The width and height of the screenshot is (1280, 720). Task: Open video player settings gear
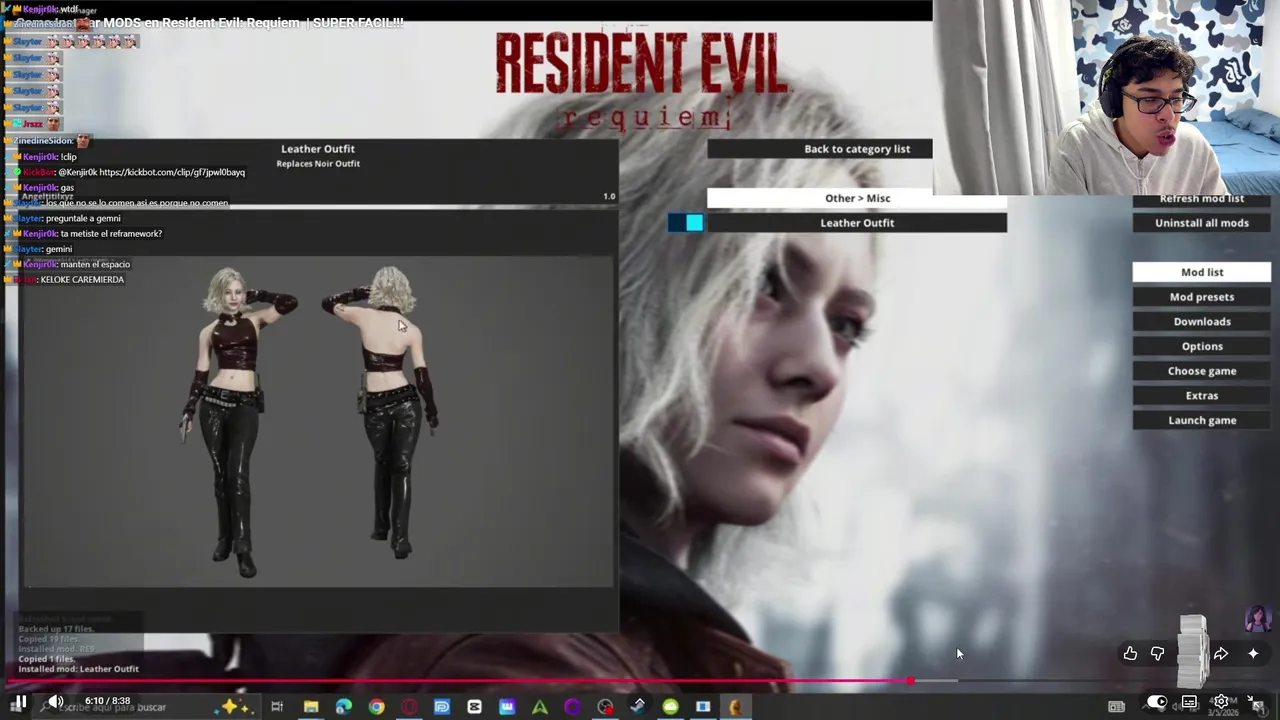[x=1221, y=702]
